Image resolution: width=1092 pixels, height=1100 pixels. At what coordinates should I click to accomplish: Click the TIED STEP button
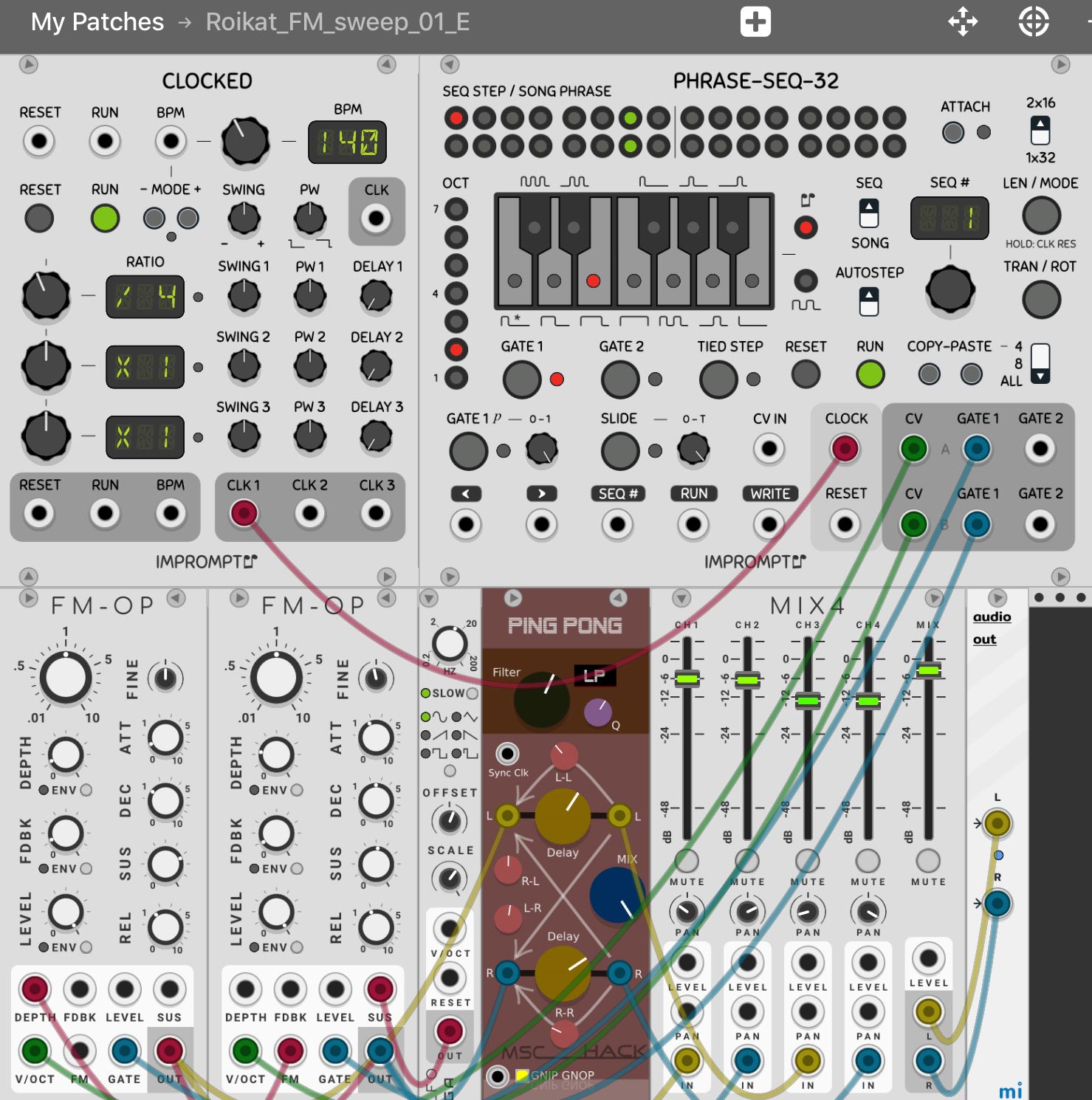(718, 380)
